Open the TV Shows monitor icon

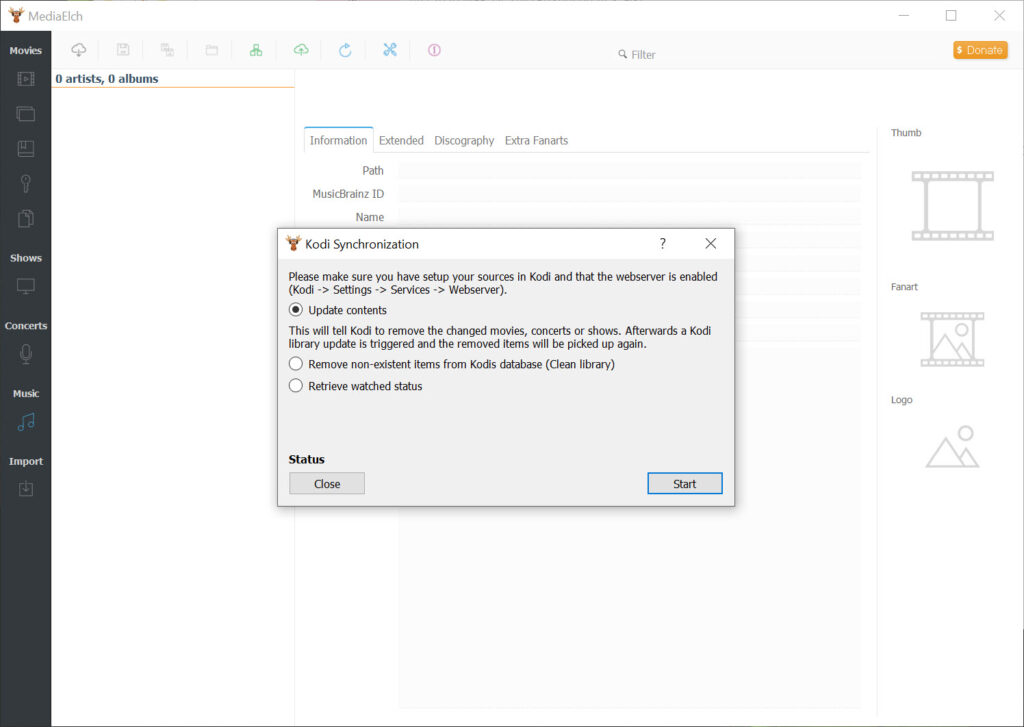(25, 286)
